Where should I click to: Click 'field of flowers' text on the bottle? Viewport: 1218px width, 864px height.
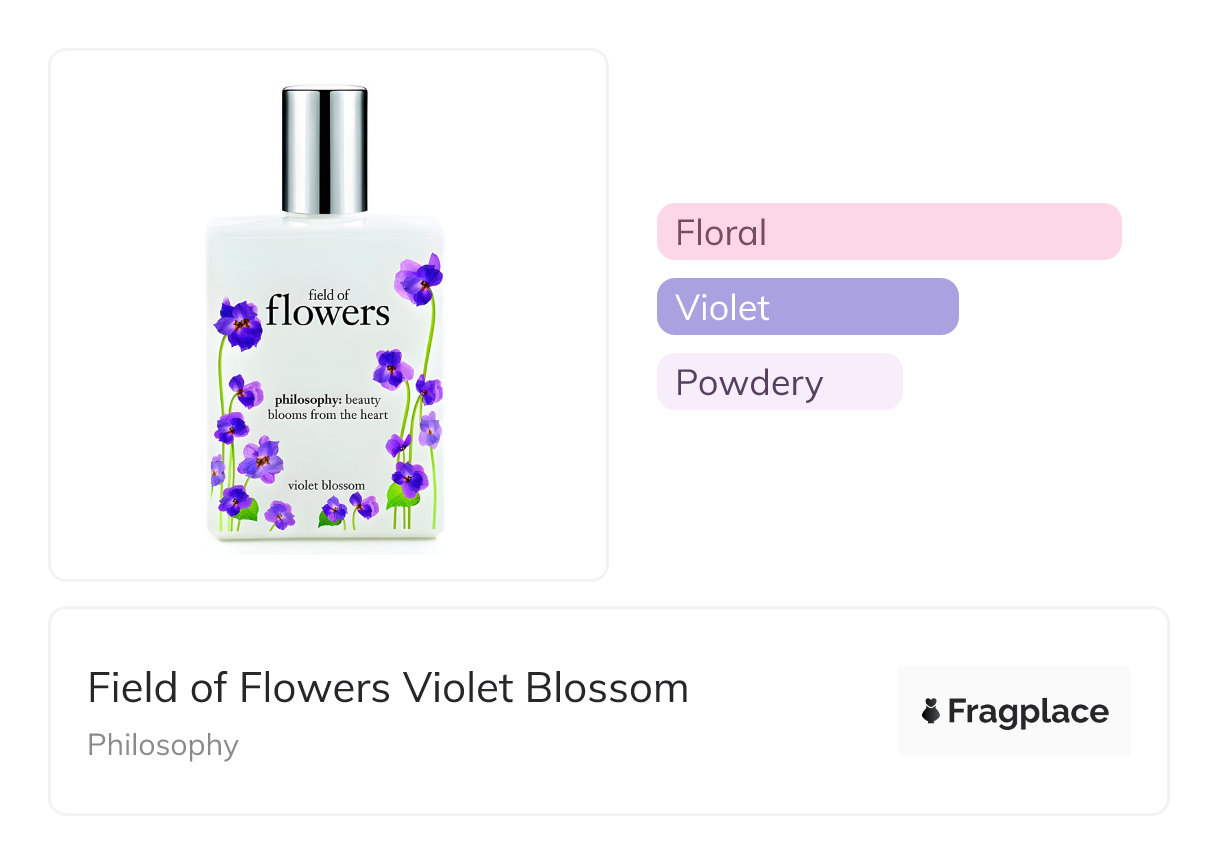coord(327,306)
